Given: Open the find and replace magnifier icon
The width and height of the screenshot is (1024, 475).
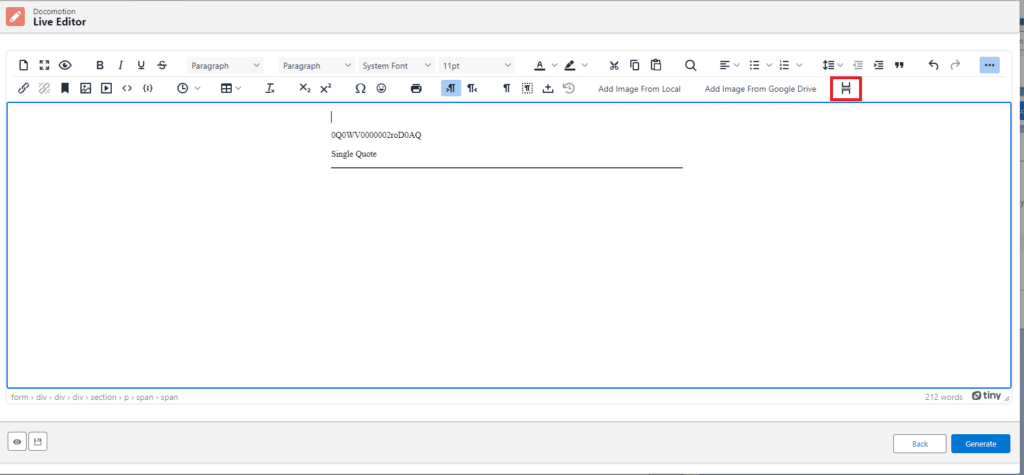Looking at the screenshot, I should (x=690, y=65).
